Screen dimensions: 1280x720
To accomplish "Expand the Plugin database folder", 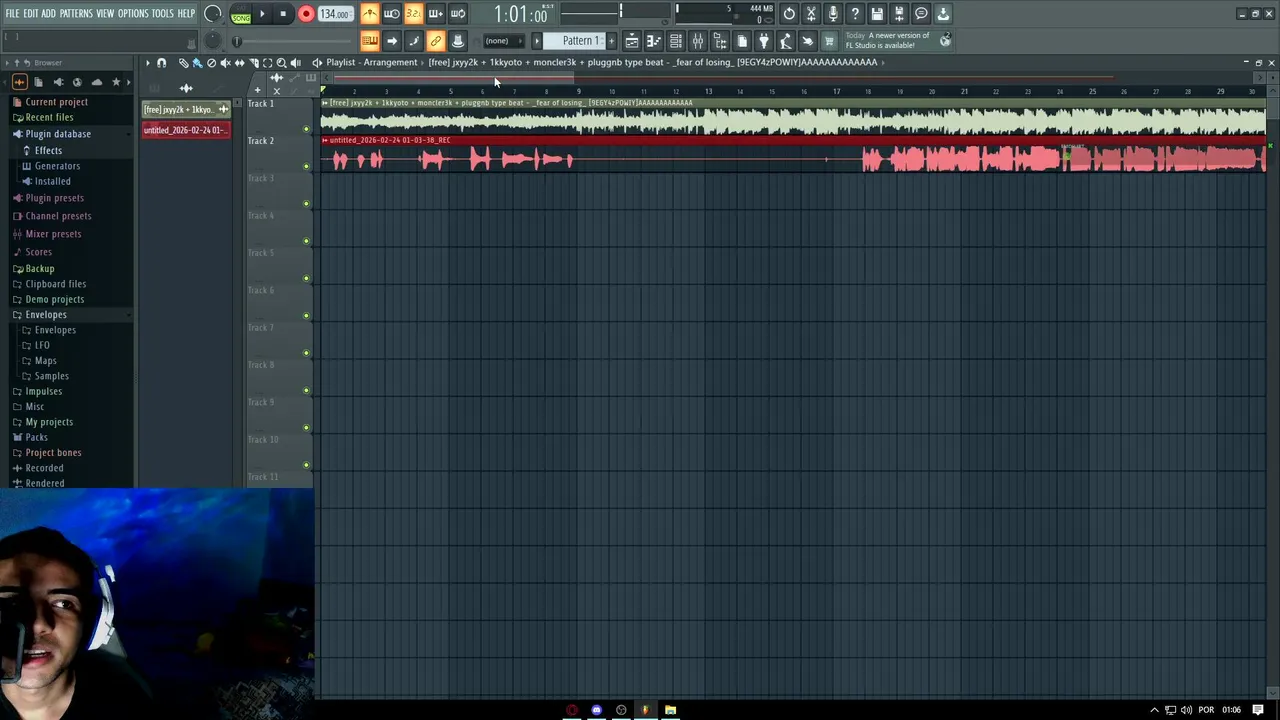I will [58, 134].
